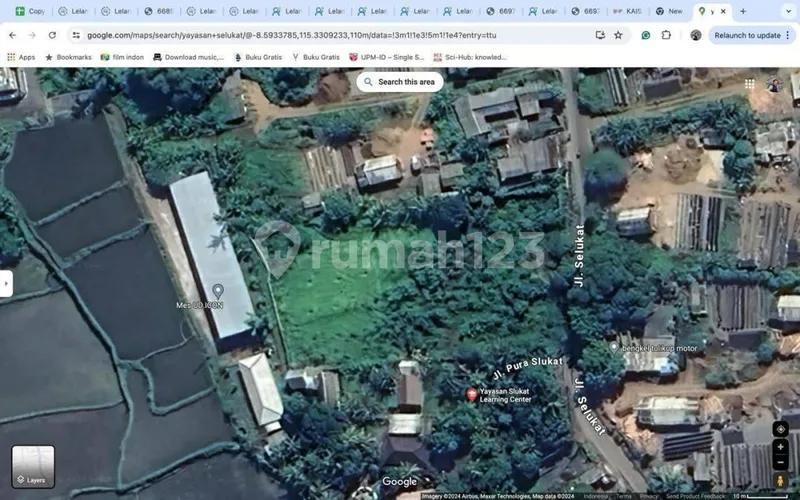Open the UPM-ID Single S... bookmark

[387, 57]
